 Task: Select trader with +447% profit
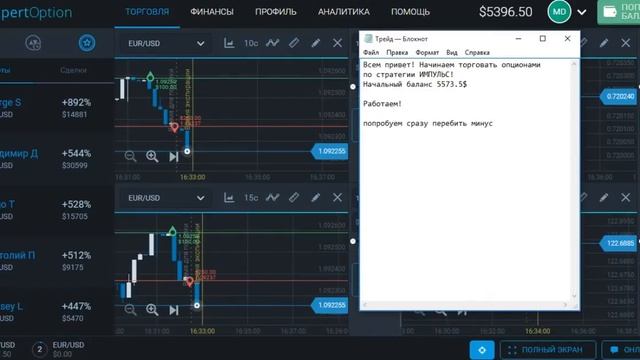pyautogui.click(x=57, y=312)
